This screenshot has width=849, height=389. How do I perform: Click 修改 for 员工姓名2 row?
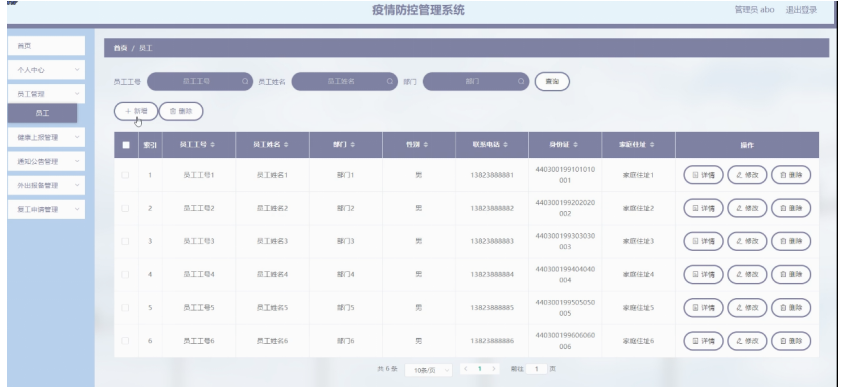tap(747, 208)
